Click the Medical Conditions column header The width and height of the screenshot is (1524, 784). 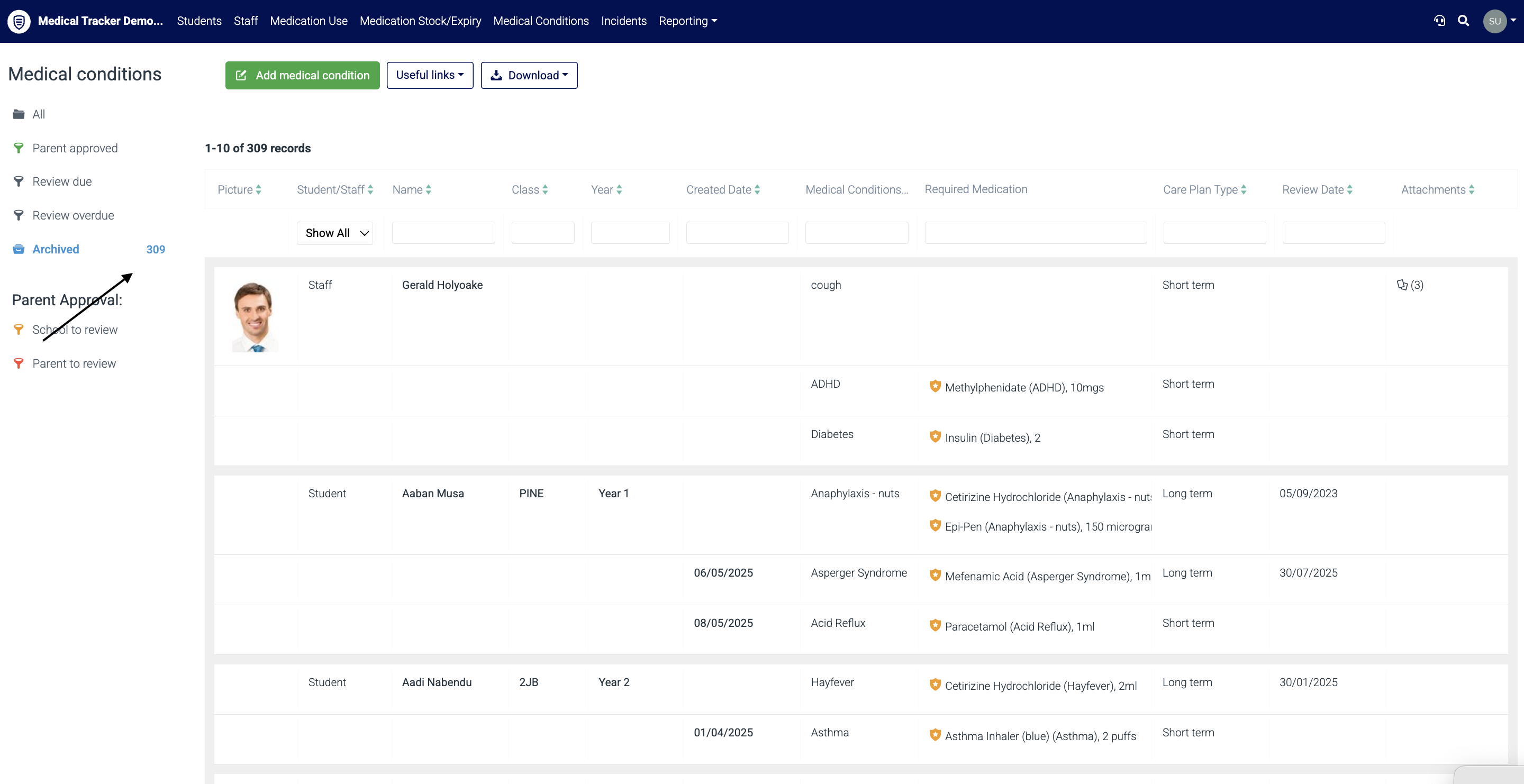point(856,190)
